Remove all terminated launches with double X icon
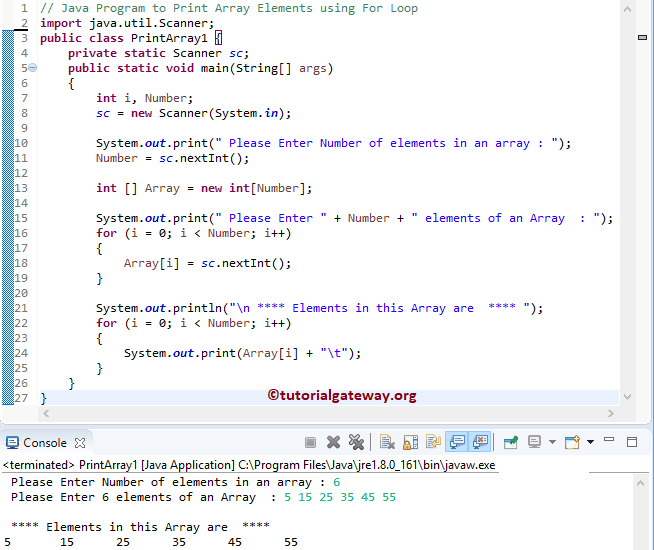The image size is (654, 550). [x=354, y=442]
